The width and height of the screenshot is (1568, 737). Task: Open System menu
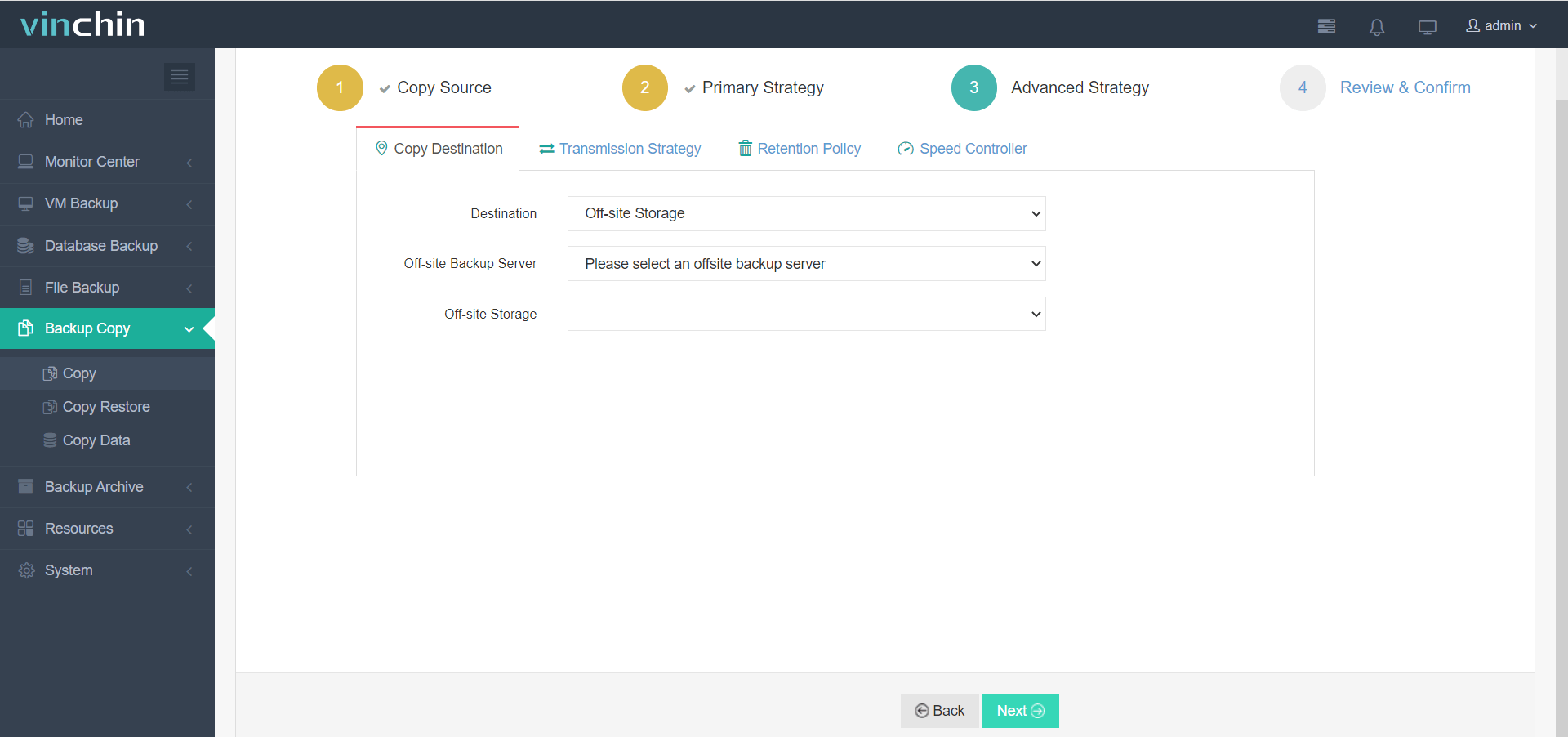click(x=107, y=570)
